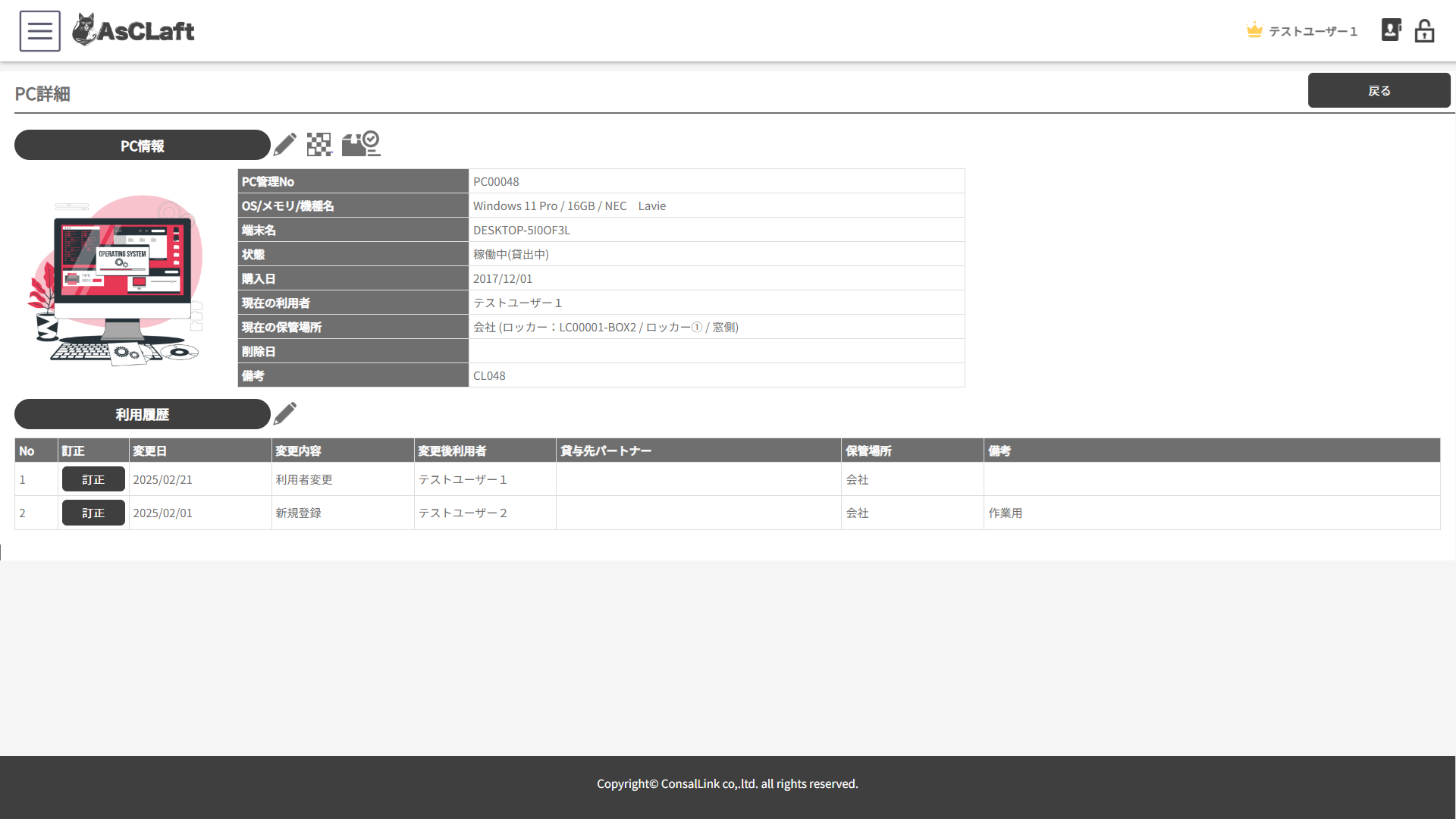
Task: Select the 利用履歴 section header
Action: point(143,414)
